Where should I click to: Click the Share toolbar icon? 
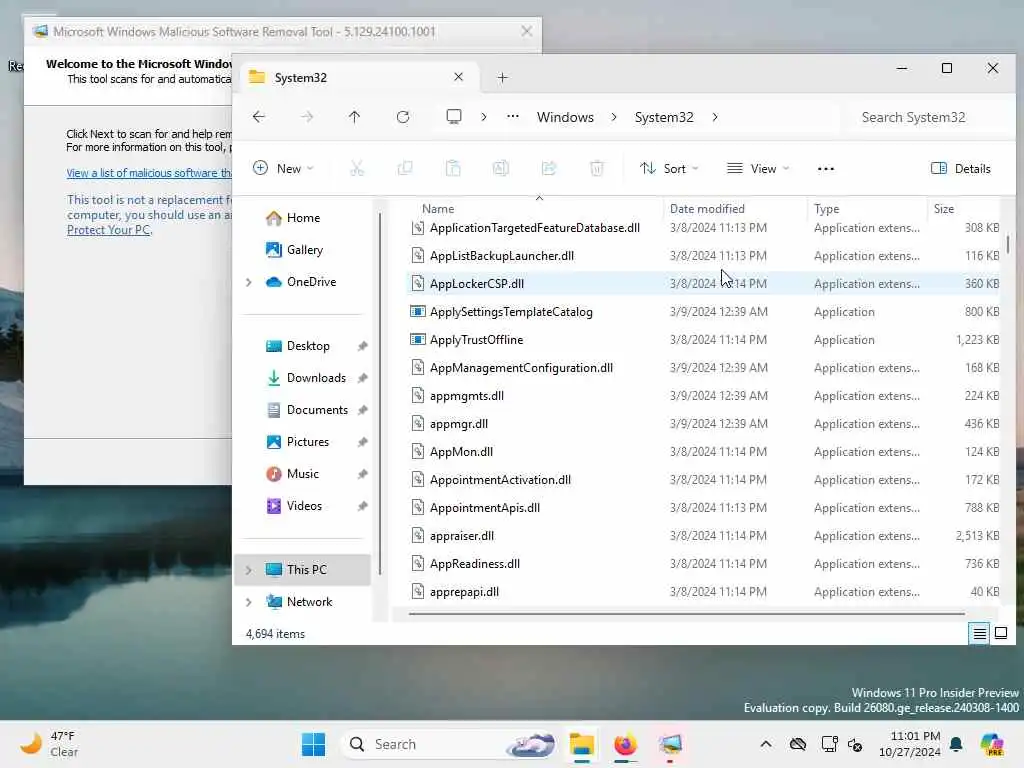click(549, 168)
